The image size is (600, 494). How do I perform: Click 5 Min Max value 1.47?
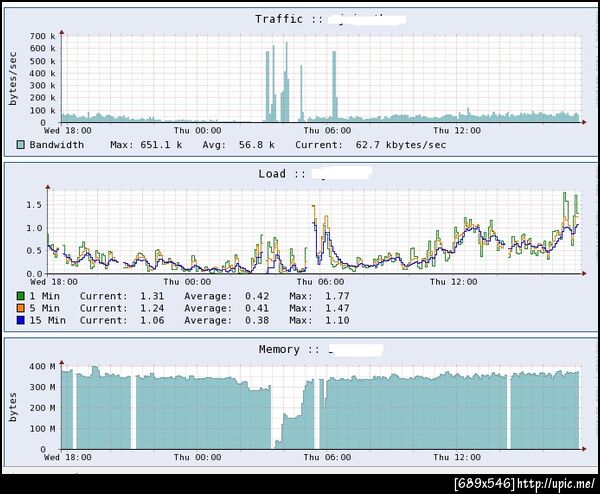[x=337, y=308]
